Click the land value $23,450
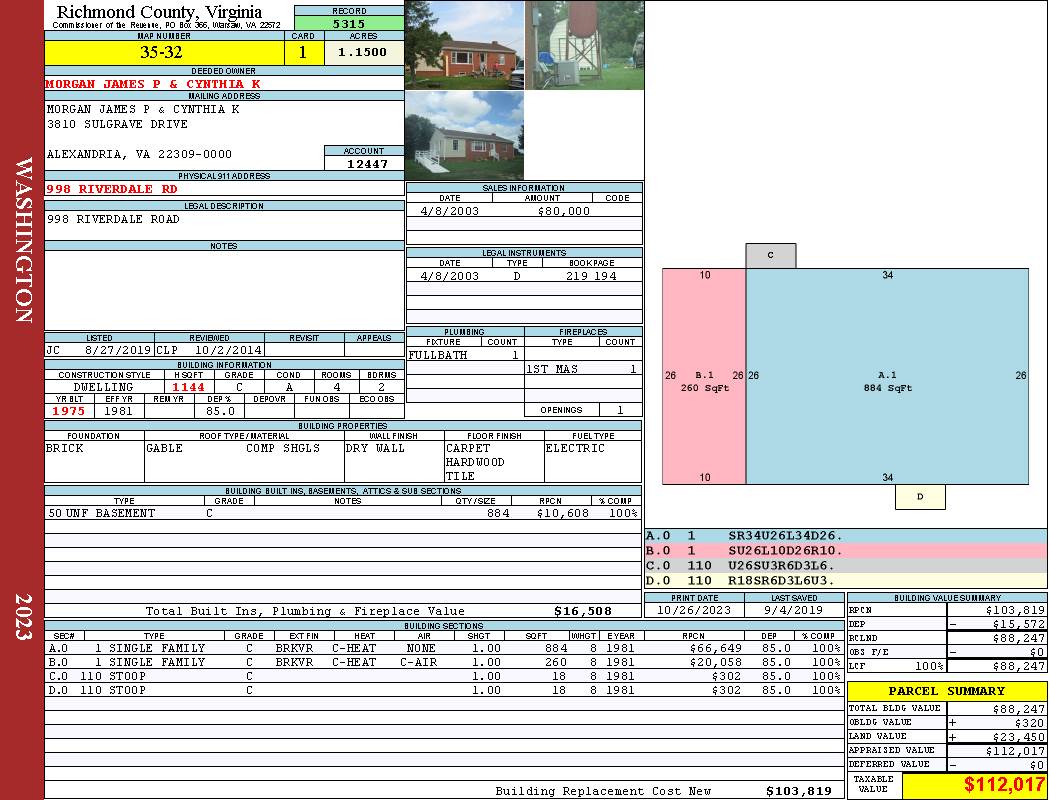This screenshot has height=800, width=1050. pyautogui.click(x=1019, y=737)
